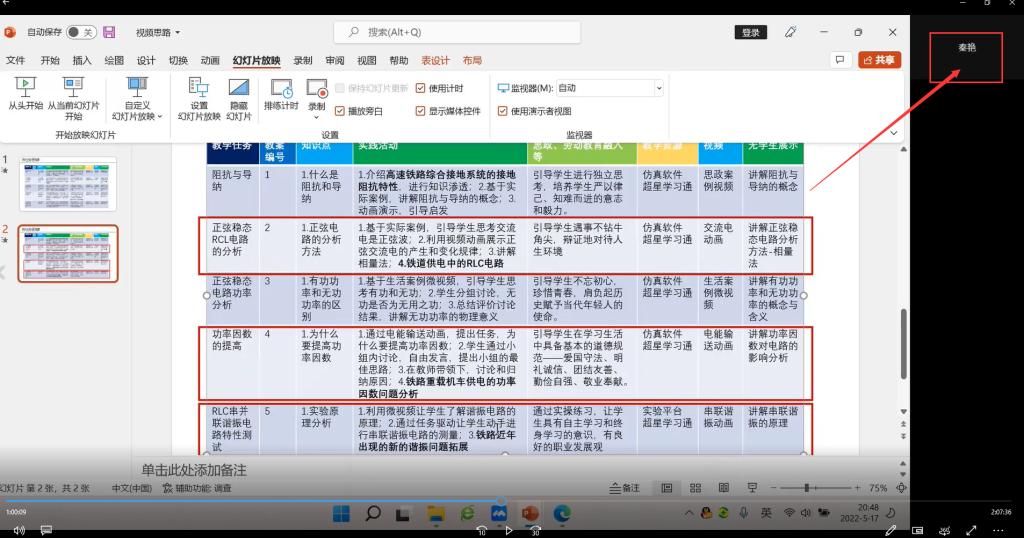Click the save icon in title bar
Image resolution: width=1024 pixels, height=538 pixels.
[x=109, y=32]
